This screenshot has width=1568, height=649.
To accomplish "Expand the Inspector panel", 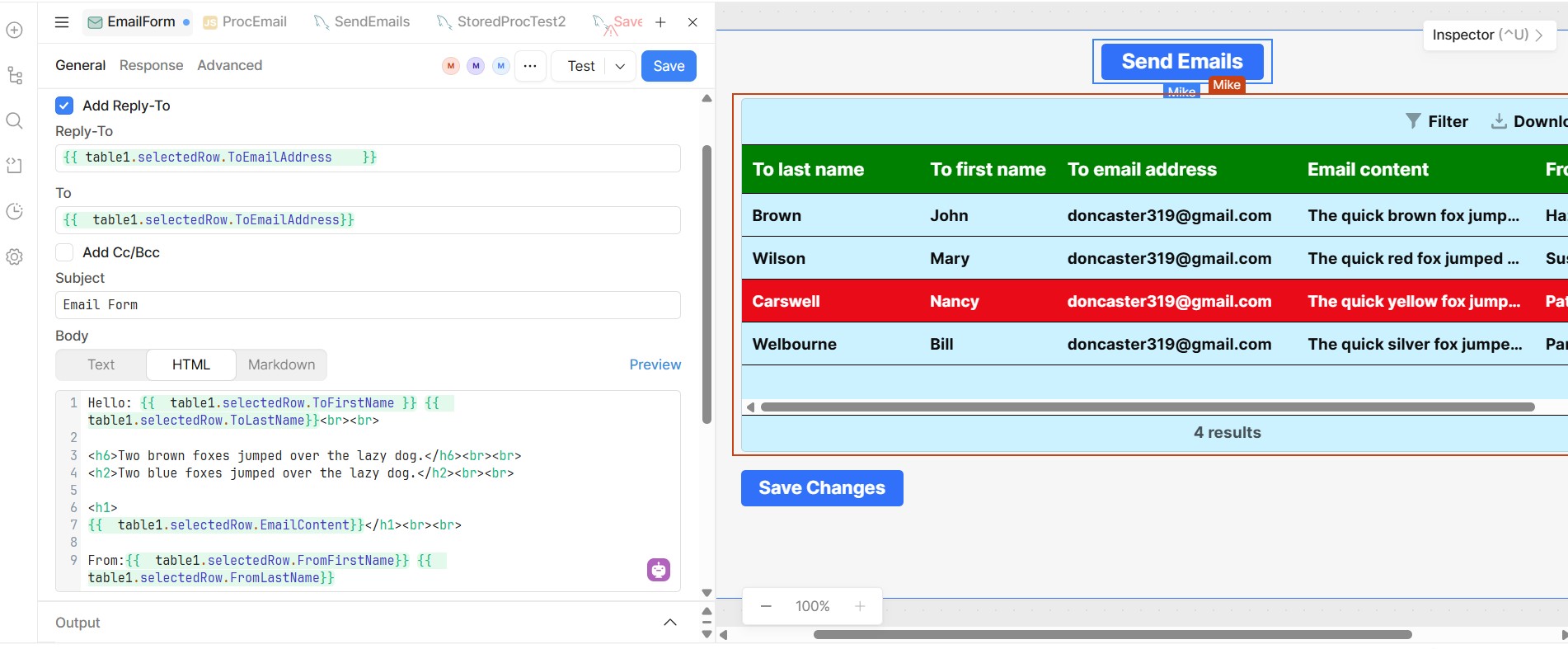I will 1488,35.
